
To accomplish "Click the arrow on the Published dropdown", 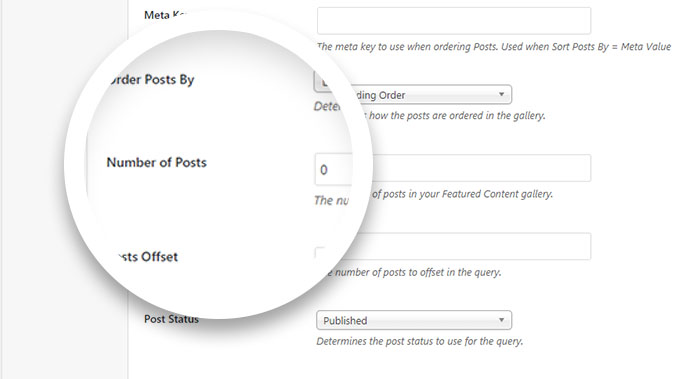I will click(x=501, y=320).
